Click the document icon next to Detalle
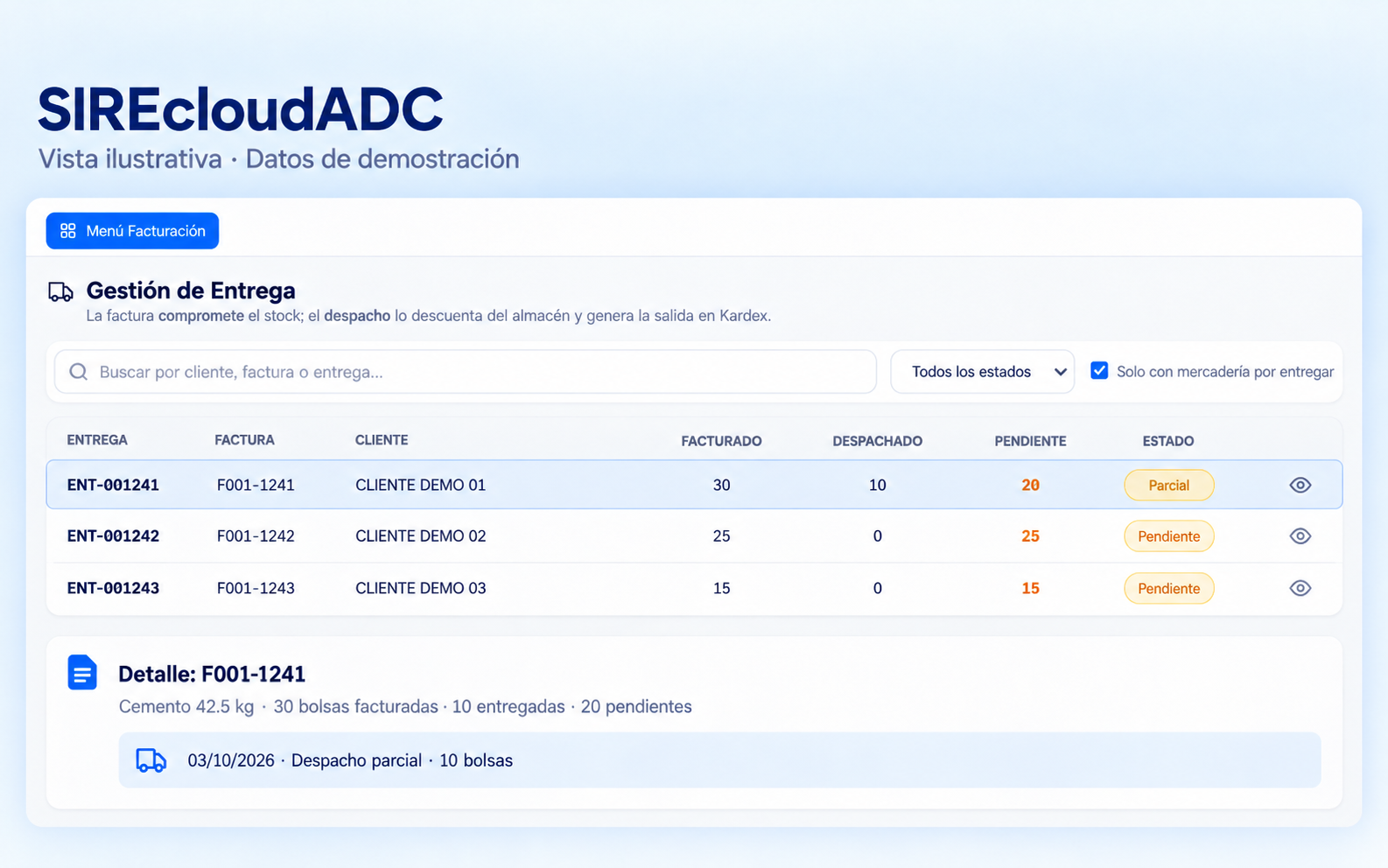 pyautogui.click(x=82, y=673)
